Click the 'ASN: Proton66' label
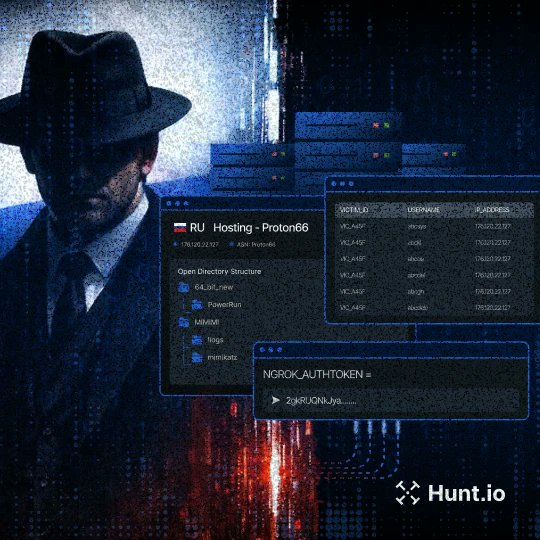This screenshot has width=540, height=540. (256, 245)
